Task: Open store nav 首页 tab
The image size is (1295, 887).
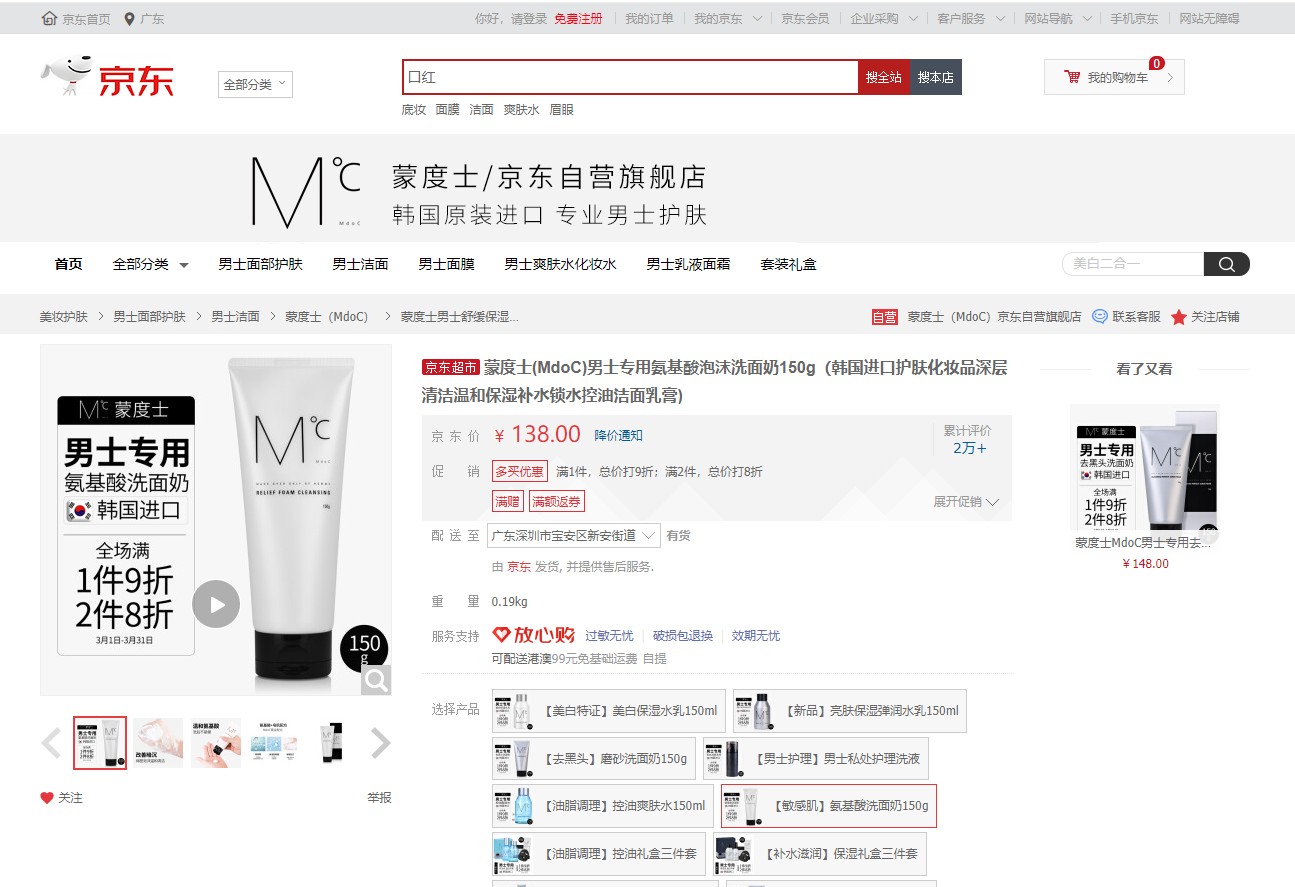Action: 69,265
